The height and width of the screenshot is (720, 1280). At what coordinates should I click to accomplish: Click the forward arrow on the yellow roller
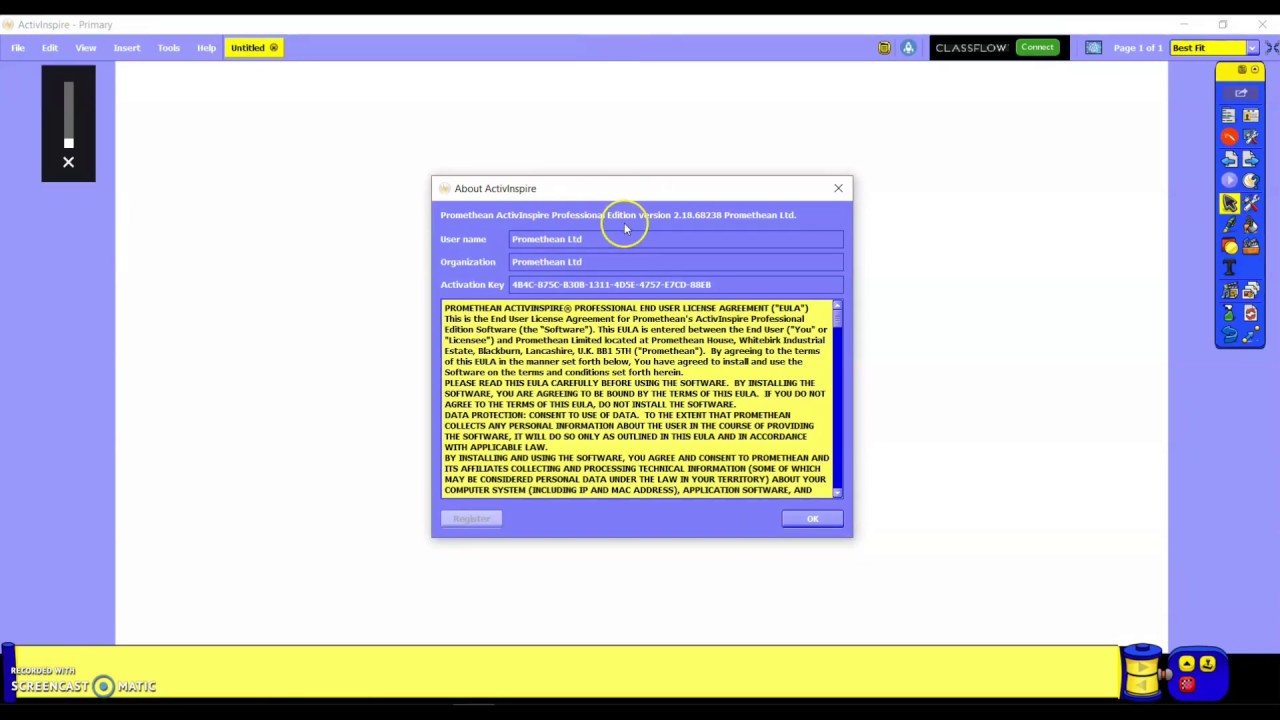pyautogui.click(x=1143, y=667)
